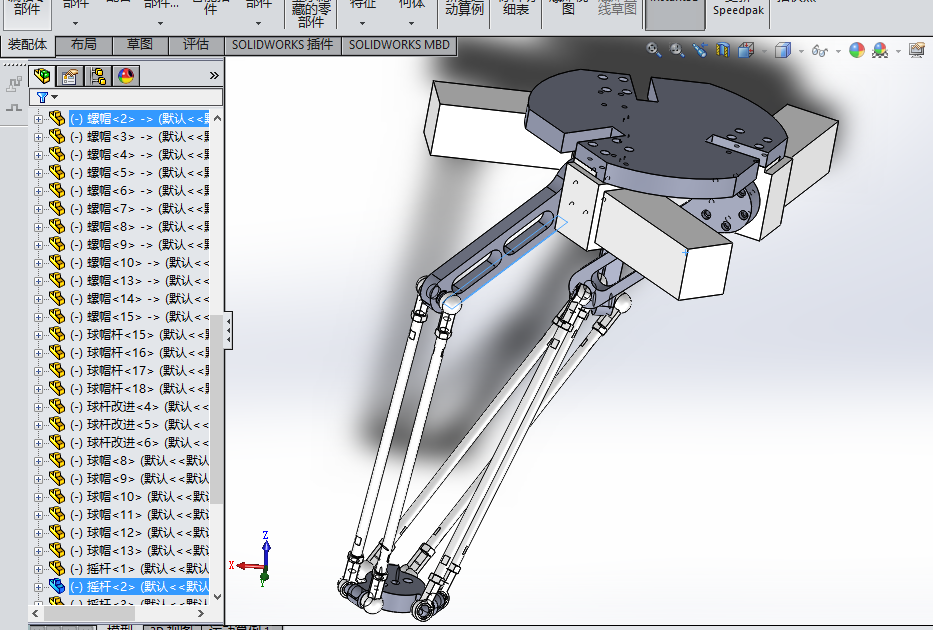
Task: Expand the 球帽<9> tree node
Action: [39, 479]
